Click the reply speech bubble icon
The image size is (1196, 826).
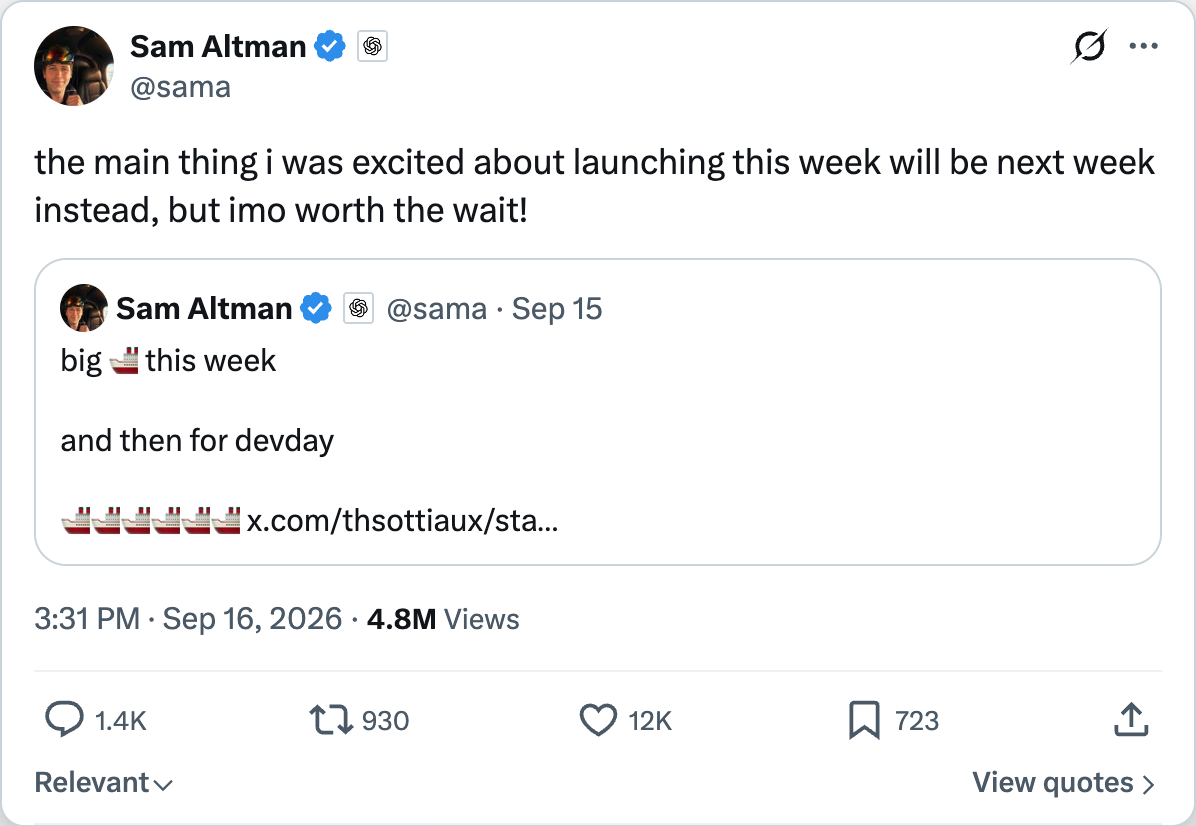click(64, 719)
